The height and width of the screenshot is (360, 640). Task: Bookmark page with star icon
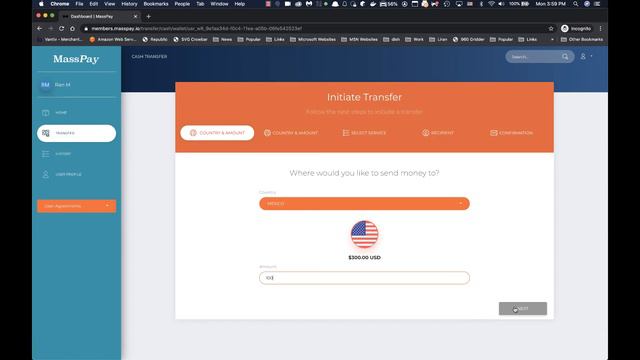[x=551, y=29]
